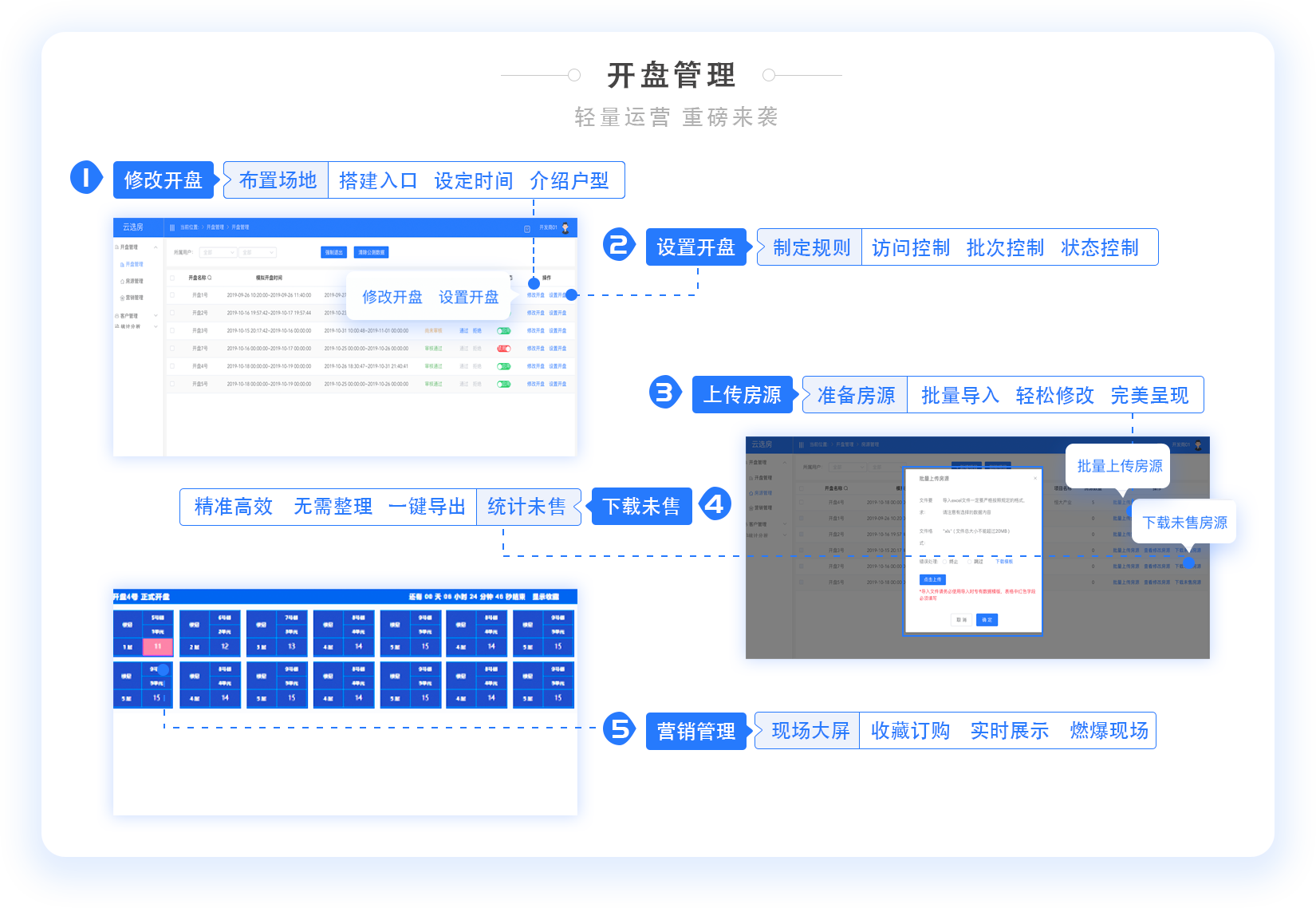
Task: Expand the 客户管理 sidebar section
Action: click(x=155, y=316)
